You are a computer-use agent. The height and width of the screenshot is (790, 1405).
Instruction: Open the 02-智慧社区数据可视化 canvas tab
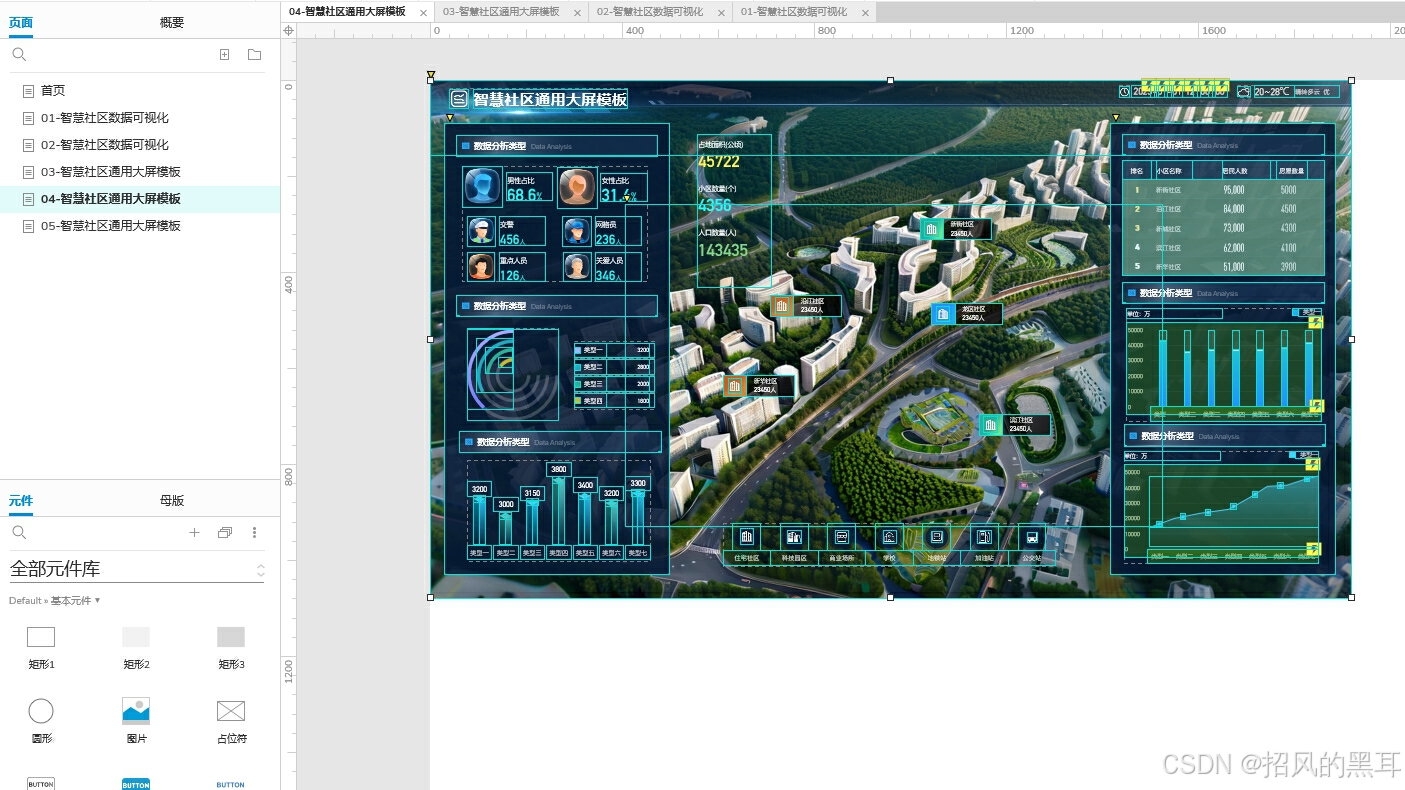coord(650,12)
